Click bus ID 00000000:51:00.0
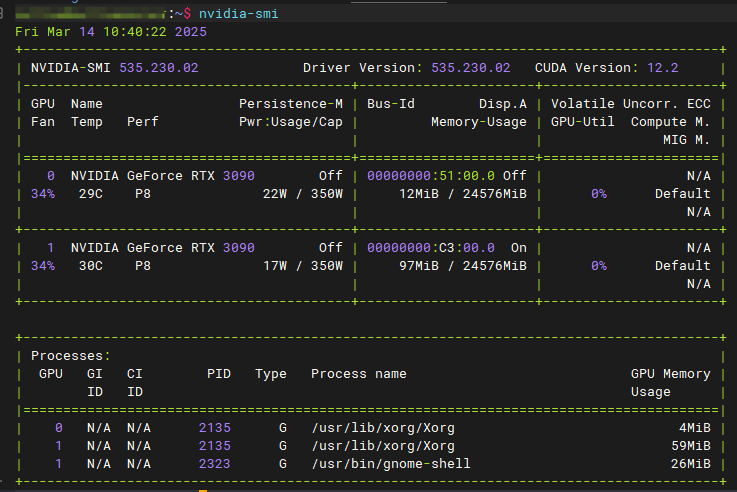 [x=431, y=176]
